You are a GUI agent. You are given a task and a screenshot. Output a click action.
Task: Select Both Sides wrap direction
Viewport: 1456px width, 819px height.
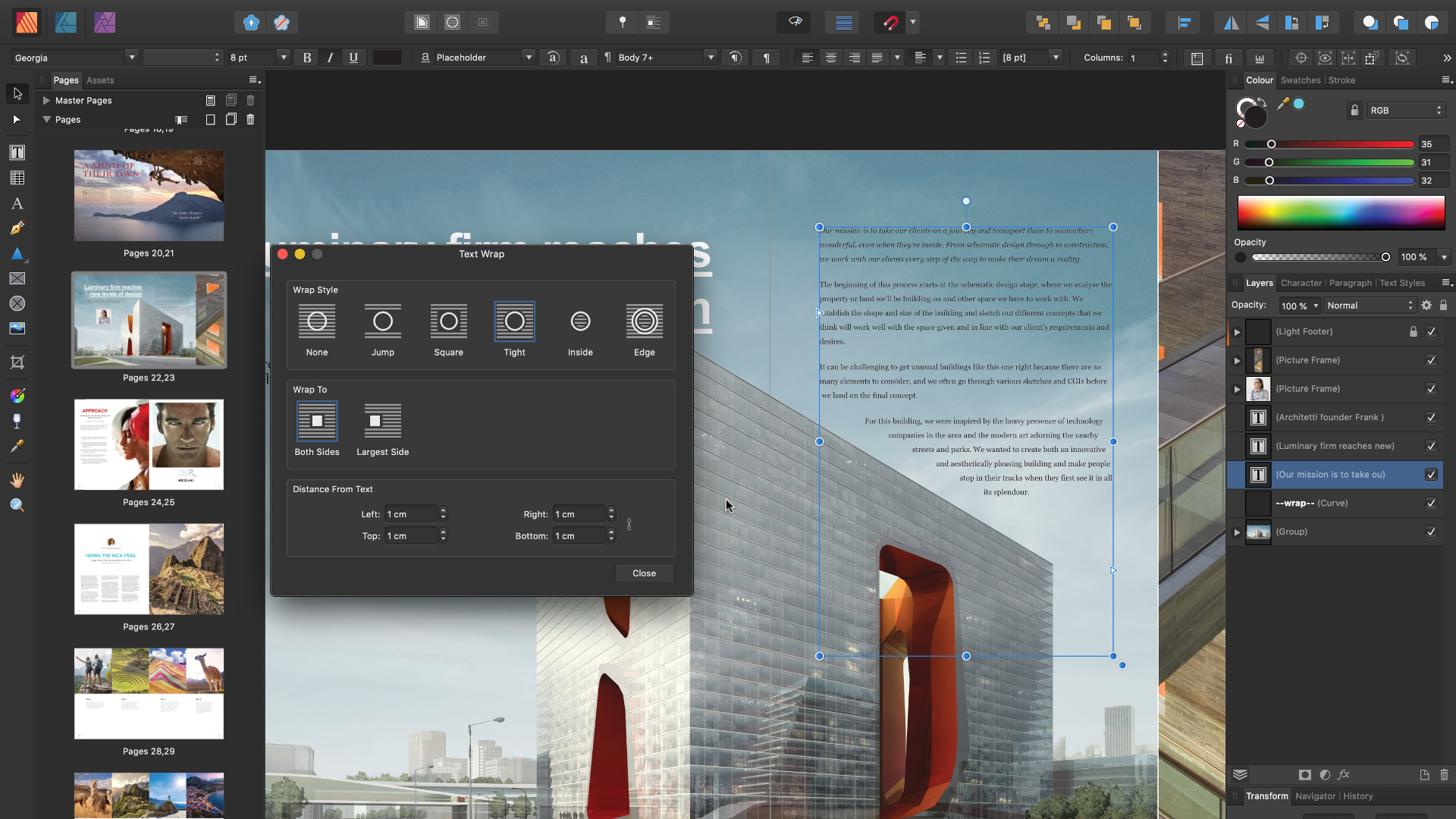[x=317, y=420]
